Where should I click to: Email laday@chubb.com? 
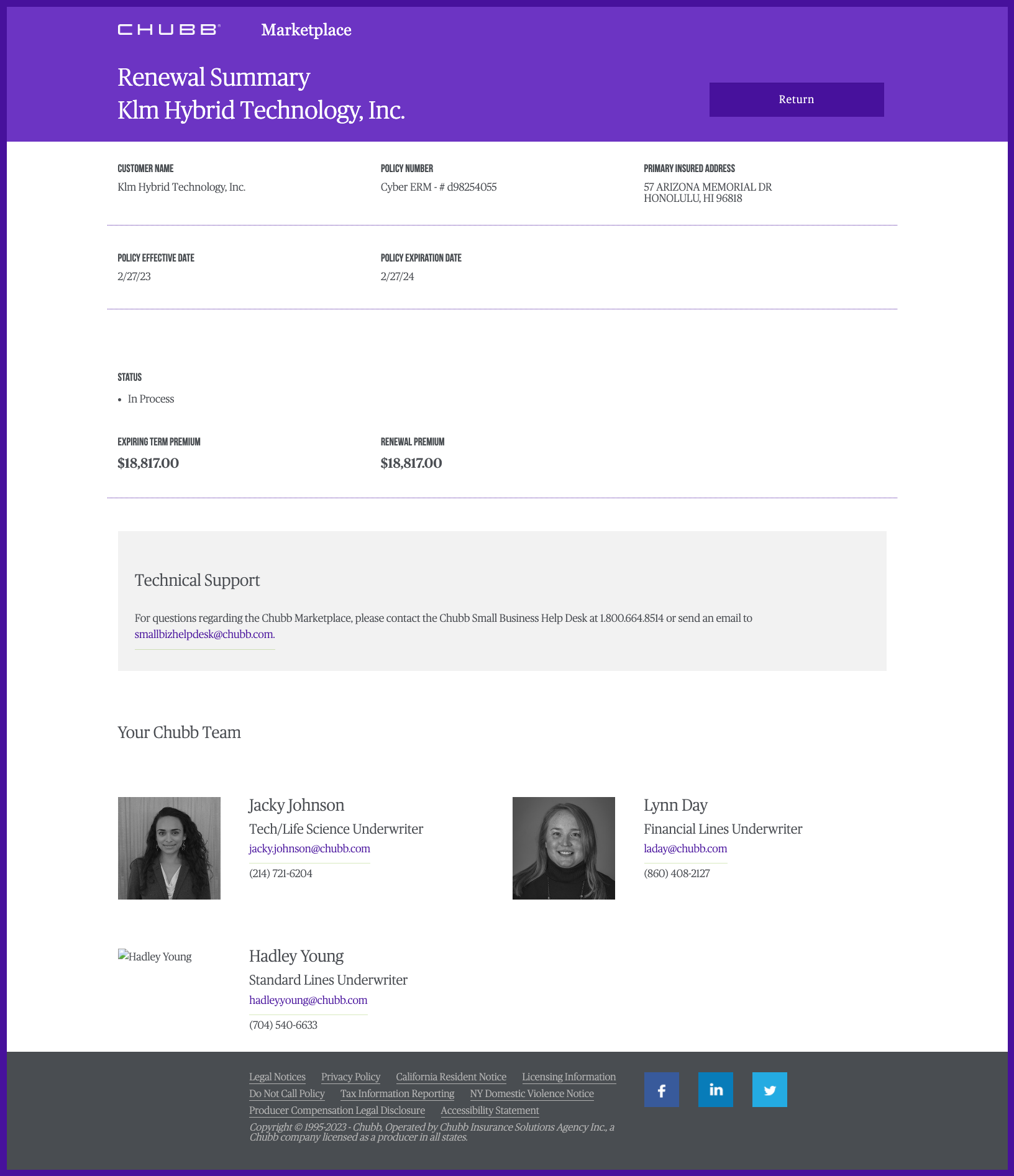[x=685, y=849]
